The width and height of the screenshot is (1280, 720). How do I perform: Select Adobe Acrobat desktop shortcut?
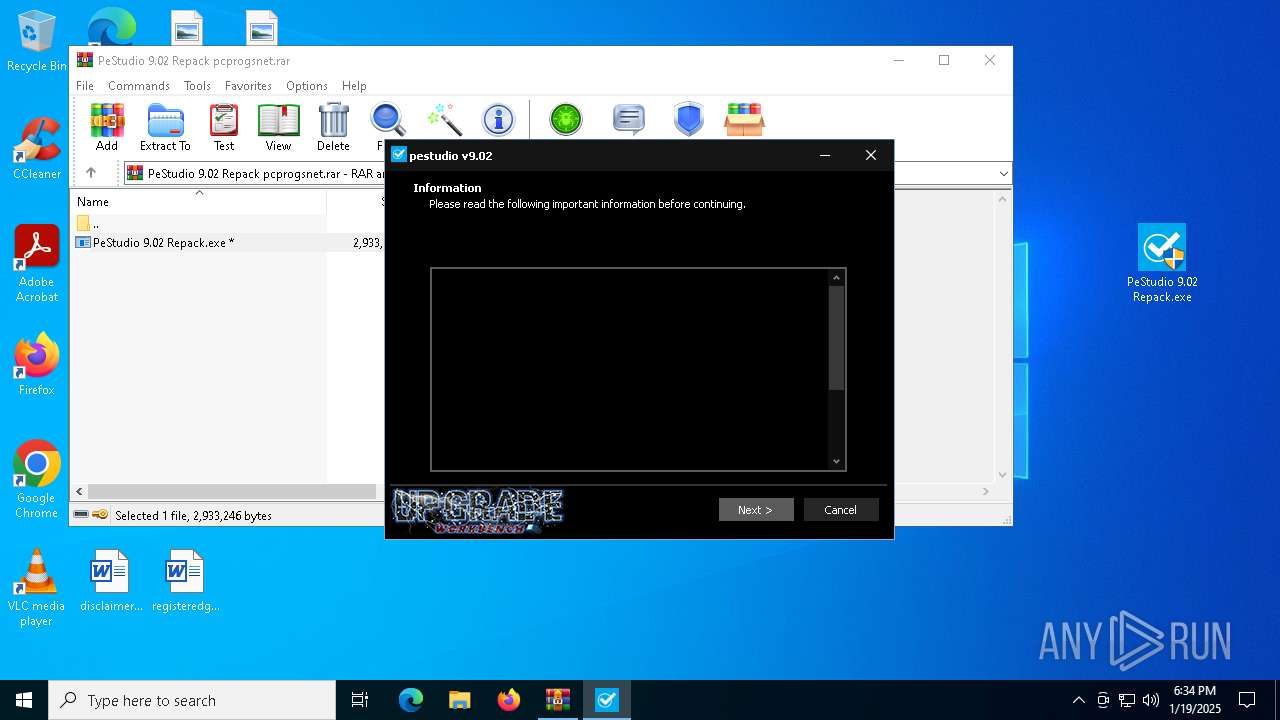[x=37, y=263]
